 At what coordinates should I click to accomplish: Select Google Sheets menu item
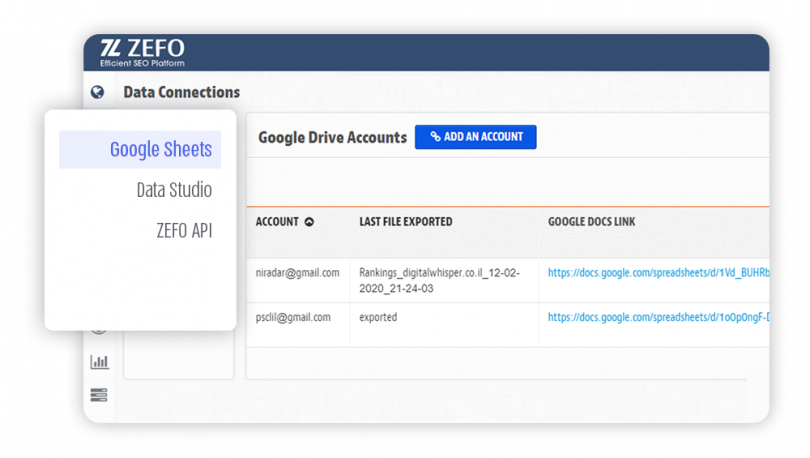click(140, 149)
